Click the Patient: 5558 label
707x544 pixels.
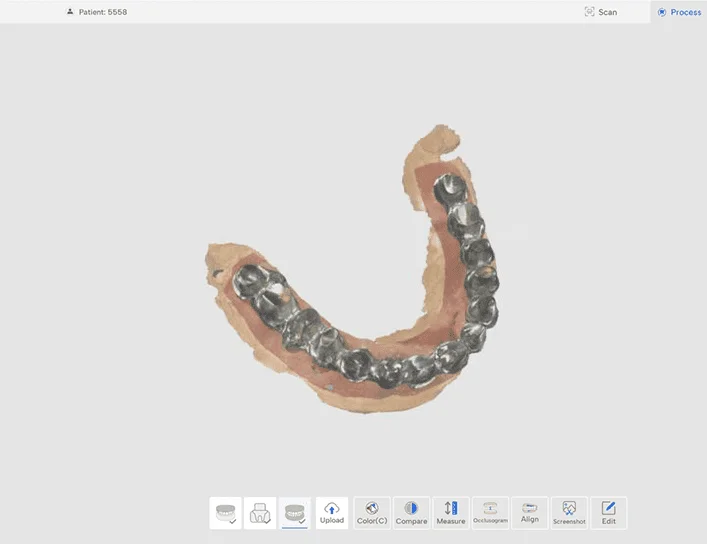click(x=103, y=12)
